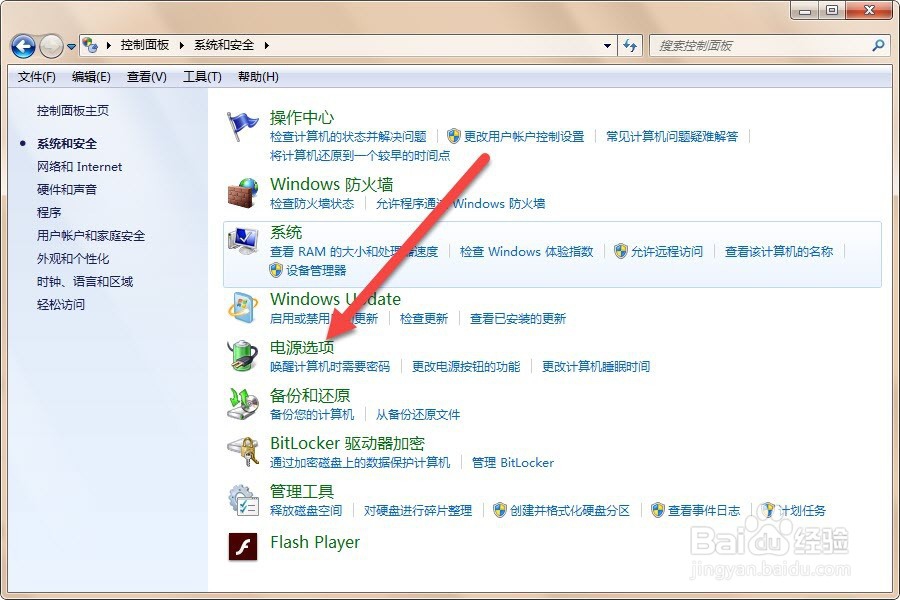The image size is (900, 600).
Task: Open the 文件(F) menu
Action: tap(37, 76)
